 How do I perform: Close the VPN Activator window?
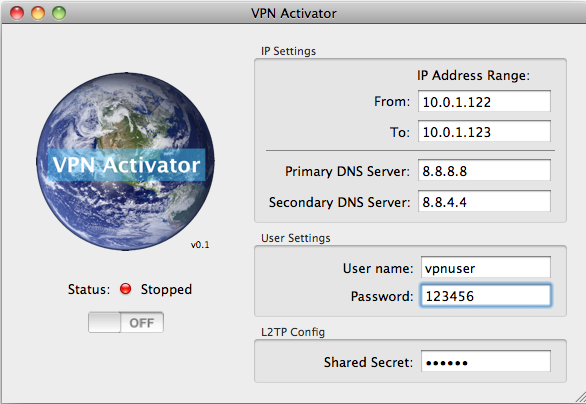pos(17,13)
